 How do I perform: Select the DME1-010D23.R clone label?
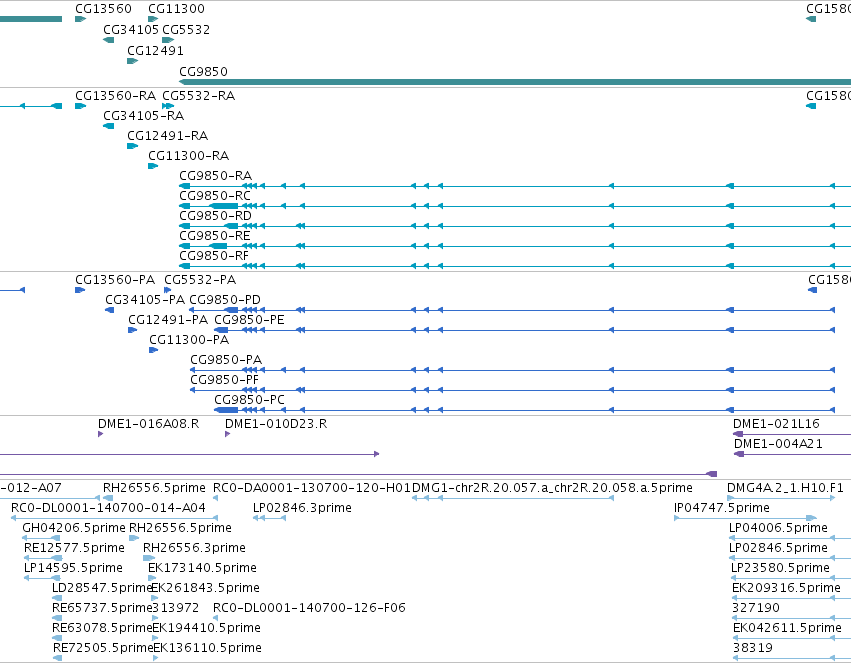pos(276,424)
